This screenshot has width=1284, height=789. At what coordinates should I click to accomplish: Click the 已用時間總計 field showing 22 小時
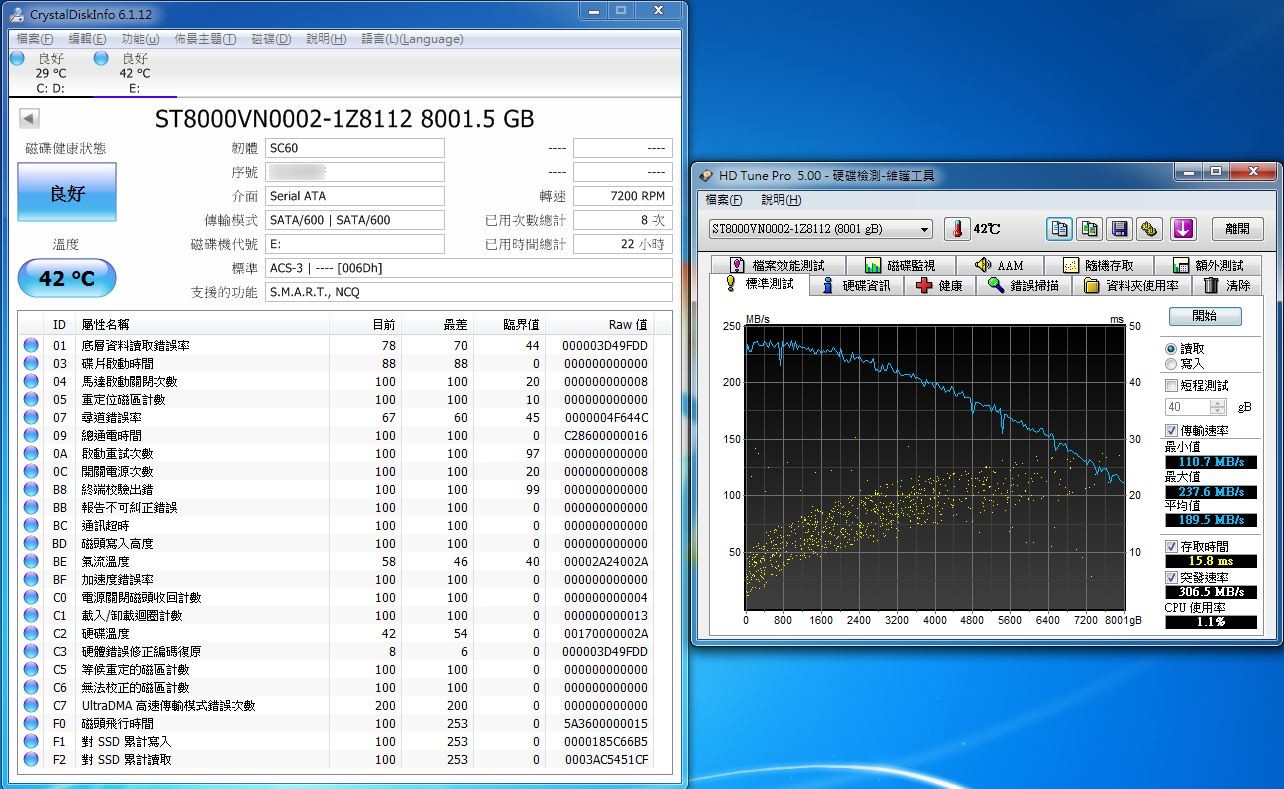point(623,244)
